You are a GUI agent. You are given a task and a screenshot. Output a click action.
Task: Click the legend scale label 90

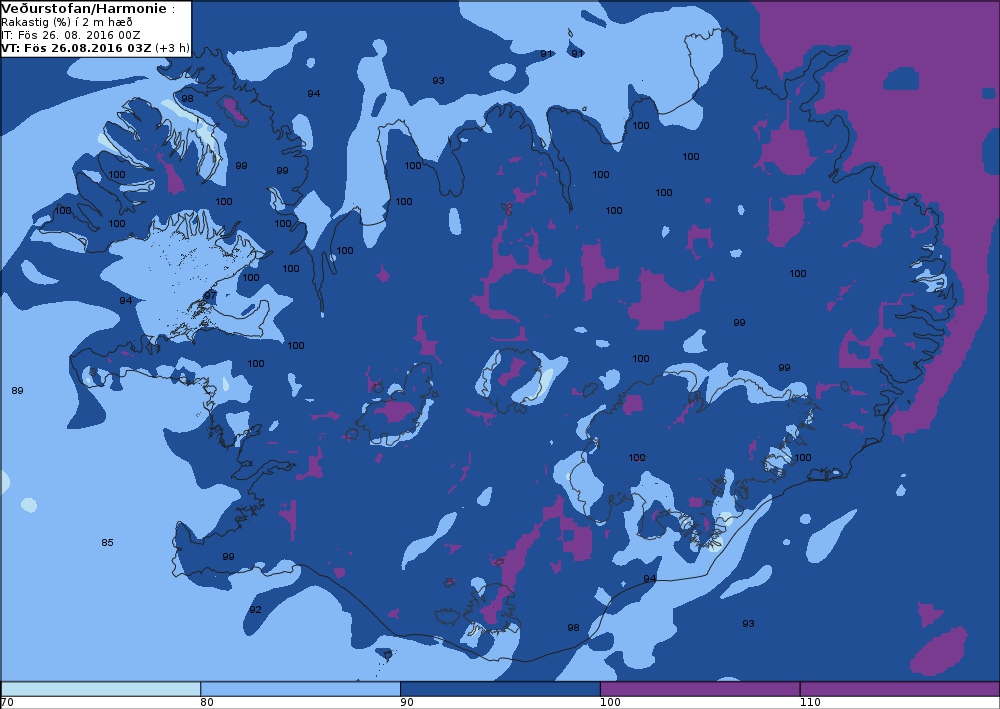(407, 702)
